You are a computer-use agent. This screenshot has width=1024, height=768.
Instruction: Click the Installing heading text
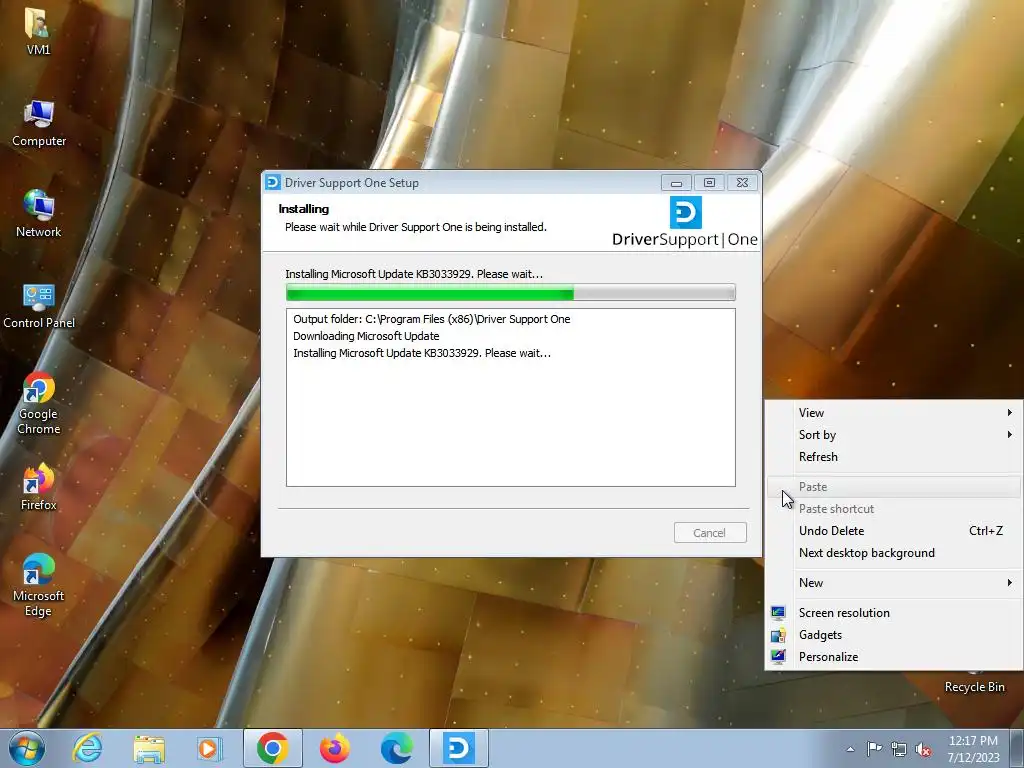[304, 209]
